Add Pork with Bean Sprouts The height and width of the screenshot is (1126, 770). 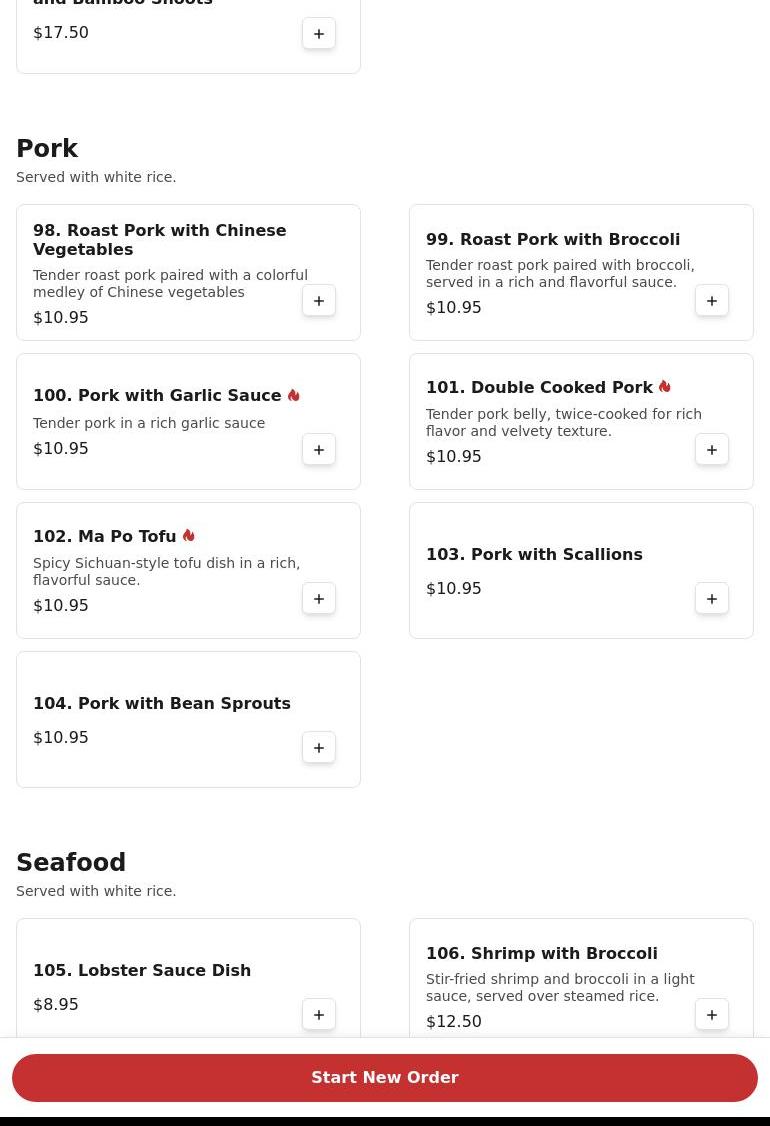point(319,748)
